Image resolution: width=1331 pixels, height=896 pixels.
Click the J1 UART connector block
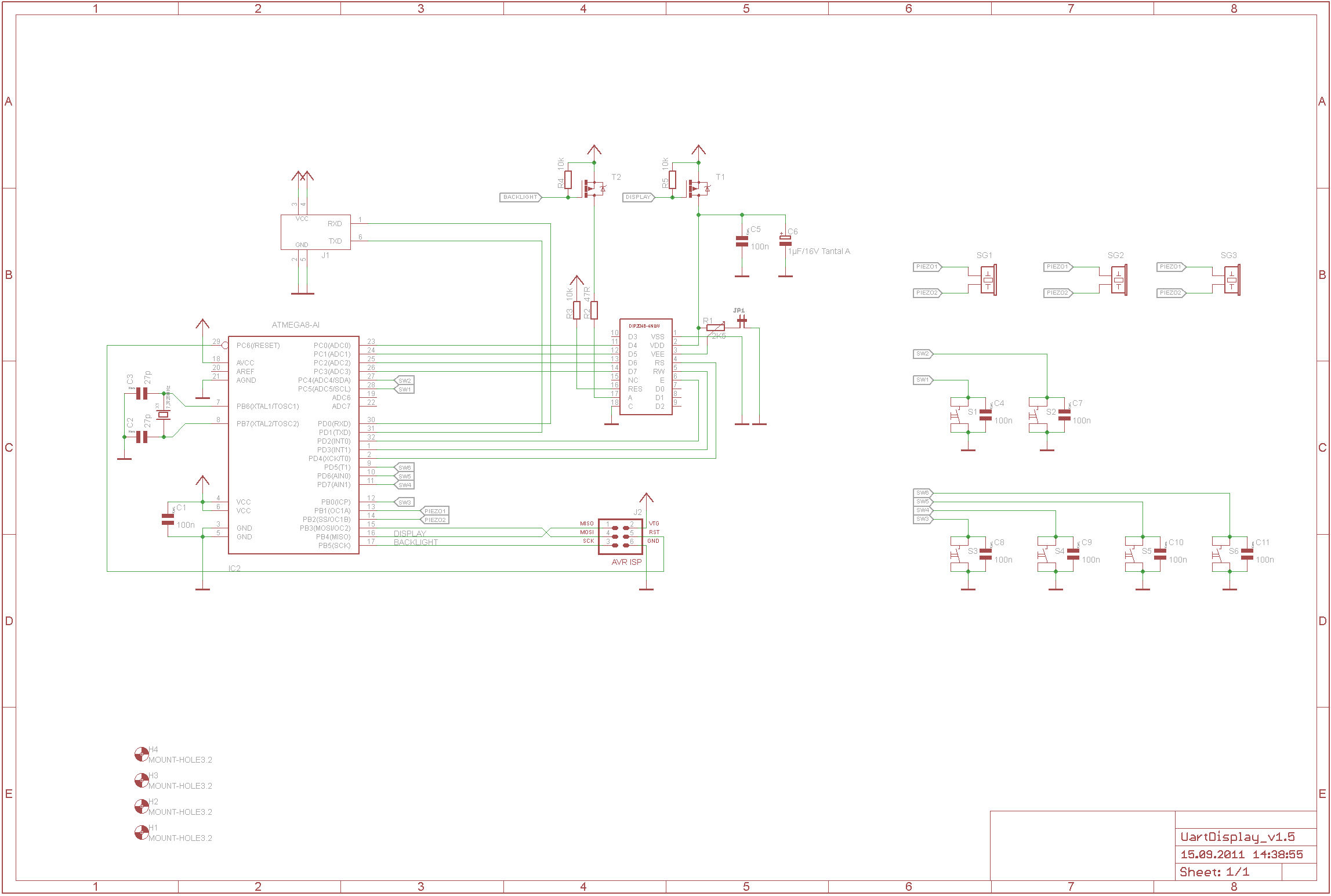point(315,232)
